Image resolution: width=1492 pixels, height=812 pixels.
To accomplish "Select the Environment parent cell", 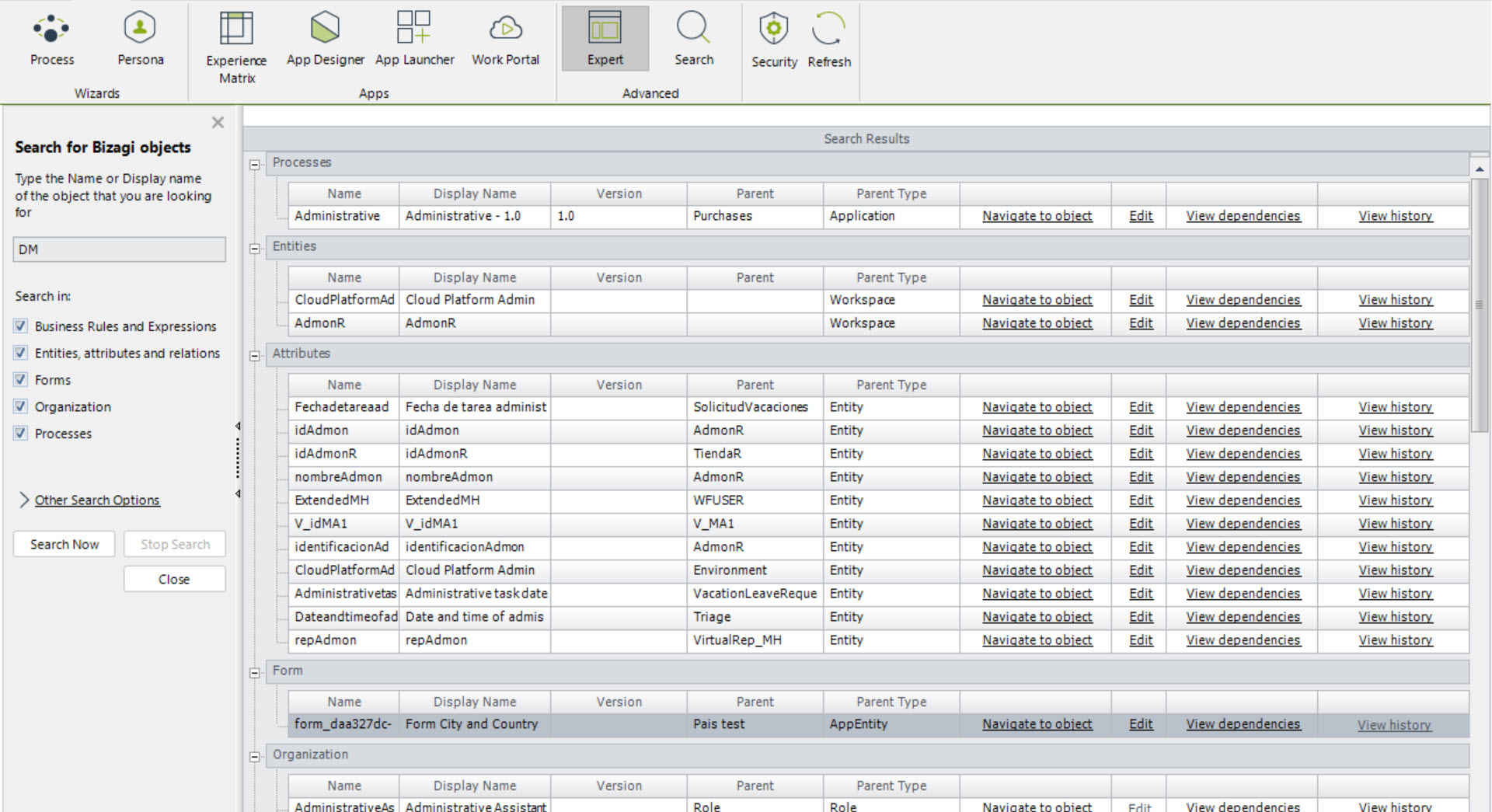I will tap(755, 570).
